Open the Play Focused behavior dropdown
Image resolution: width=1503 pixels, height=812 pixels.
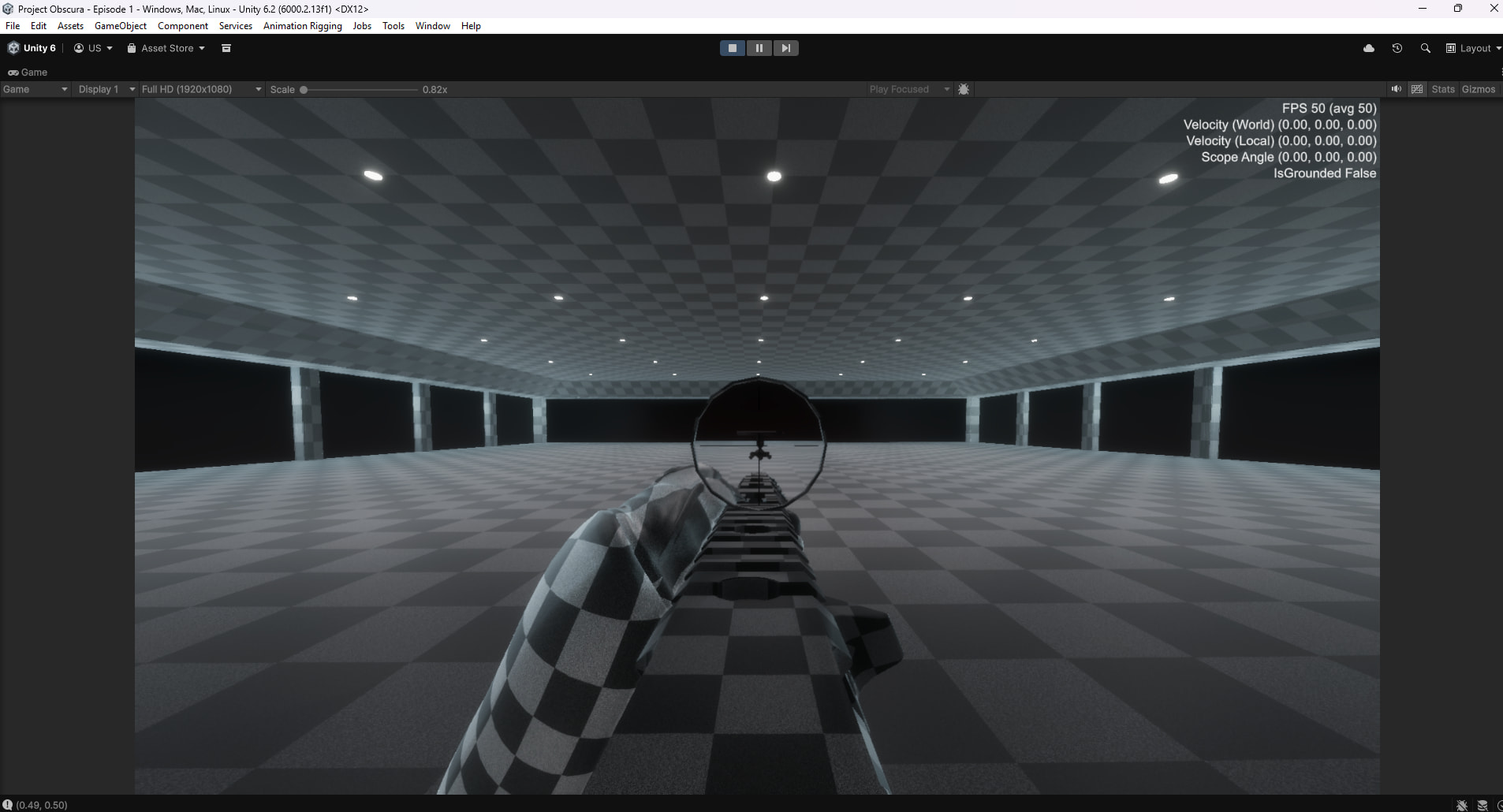908,88
